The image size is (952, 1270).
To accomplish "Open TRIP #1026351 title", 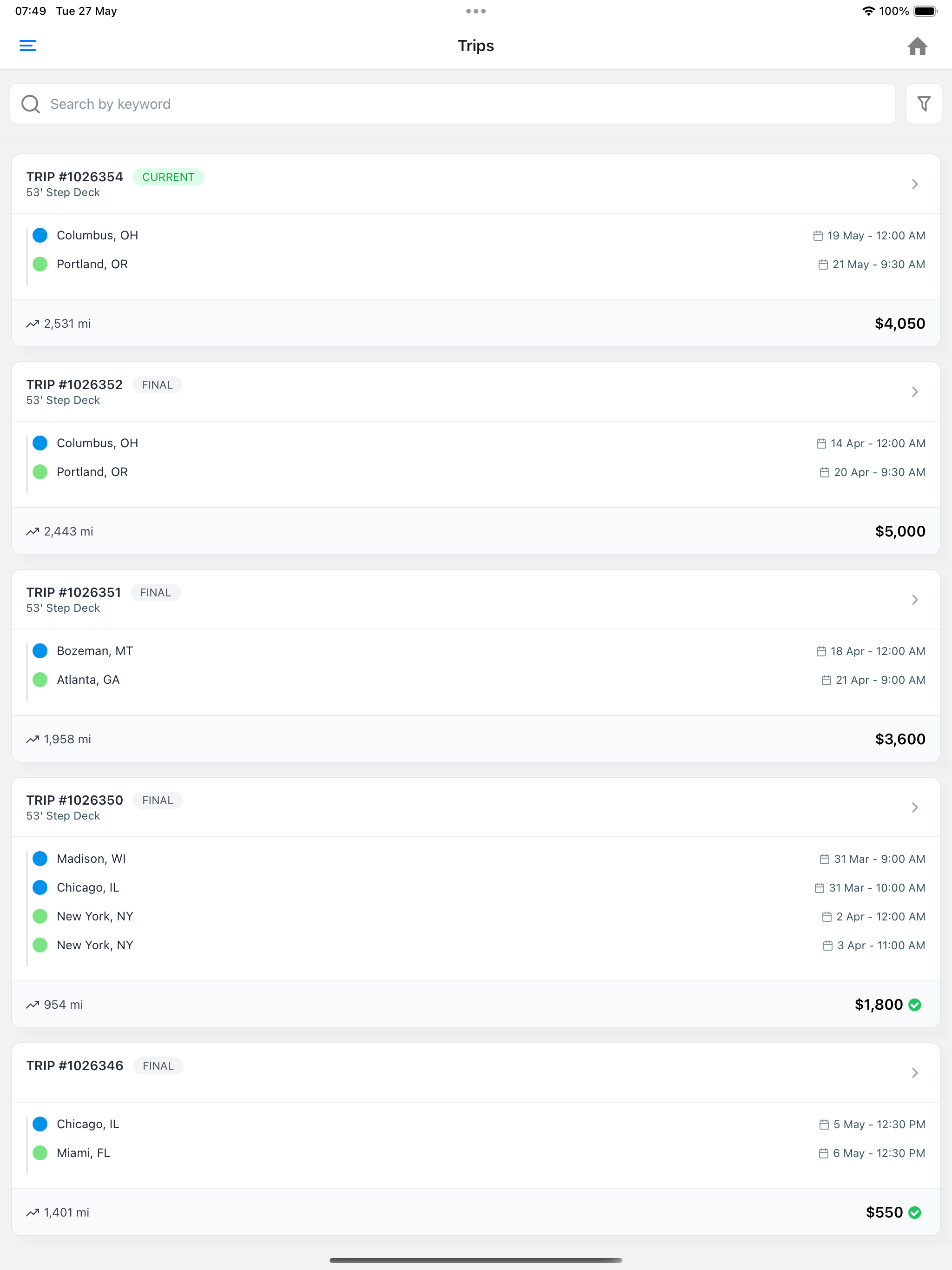I will 73,593.
